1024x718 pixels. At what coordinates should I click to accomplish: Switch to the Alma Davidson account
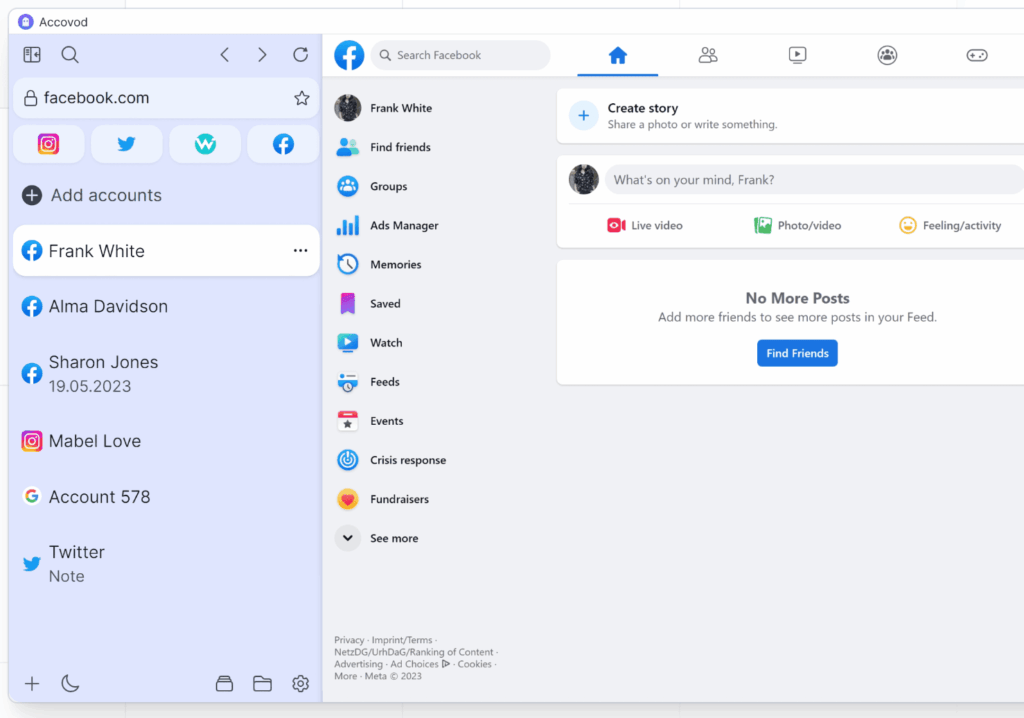166,306
